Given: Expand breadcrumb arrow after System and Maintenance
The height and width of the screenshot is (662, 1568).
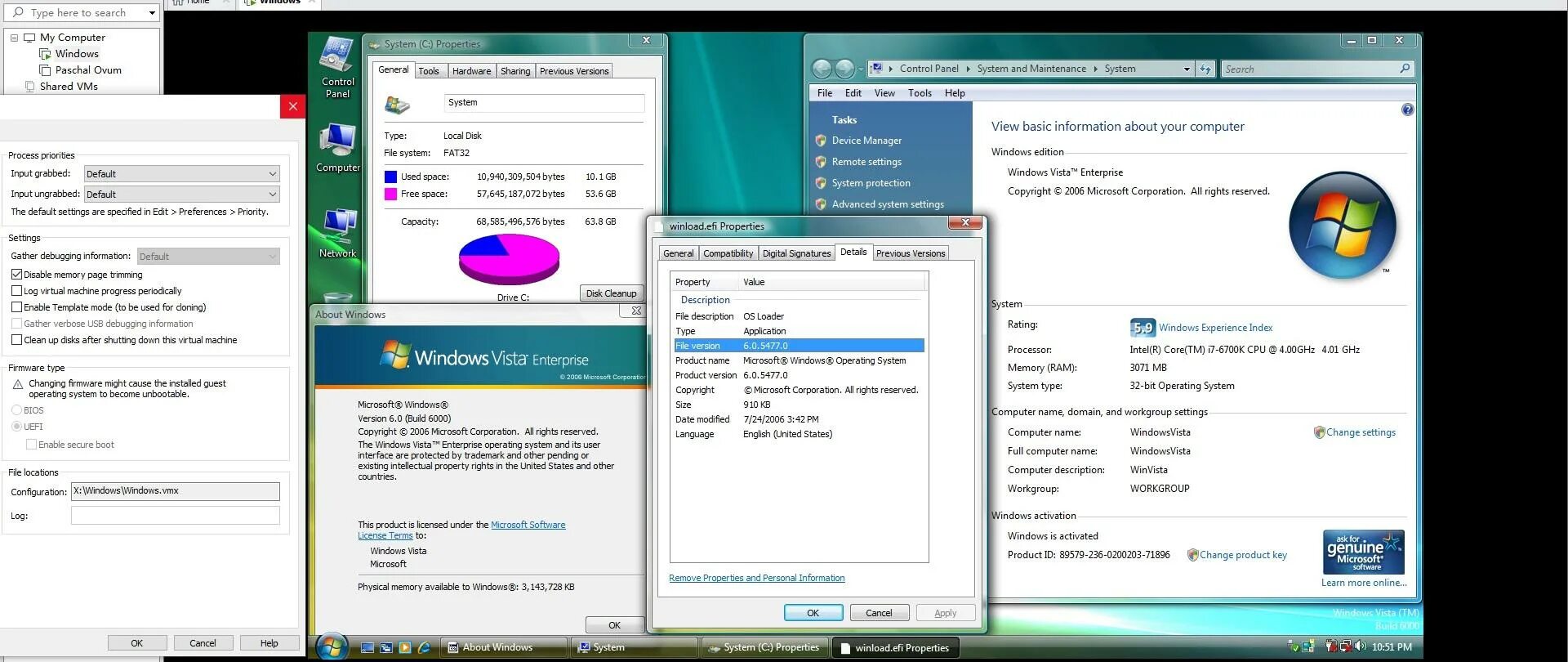Looking at the screenshot, I should 1095,69.
